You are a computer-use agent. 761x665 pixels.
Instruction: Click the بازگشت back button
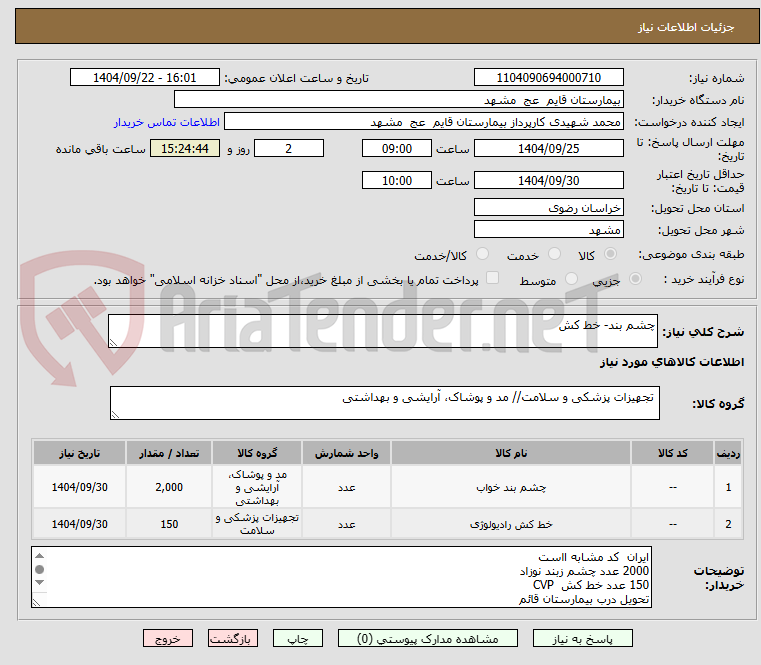232,638
